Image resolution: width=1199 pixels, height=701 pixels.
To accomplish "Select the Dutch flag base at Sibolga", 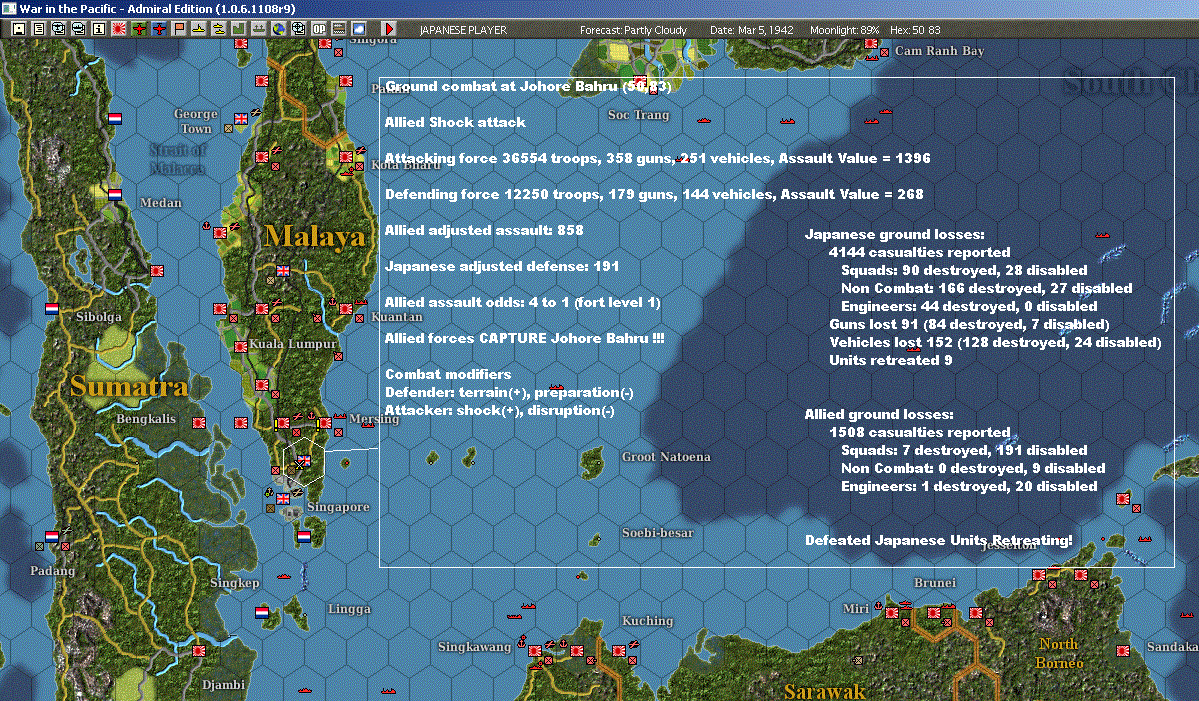I will 51,309.
